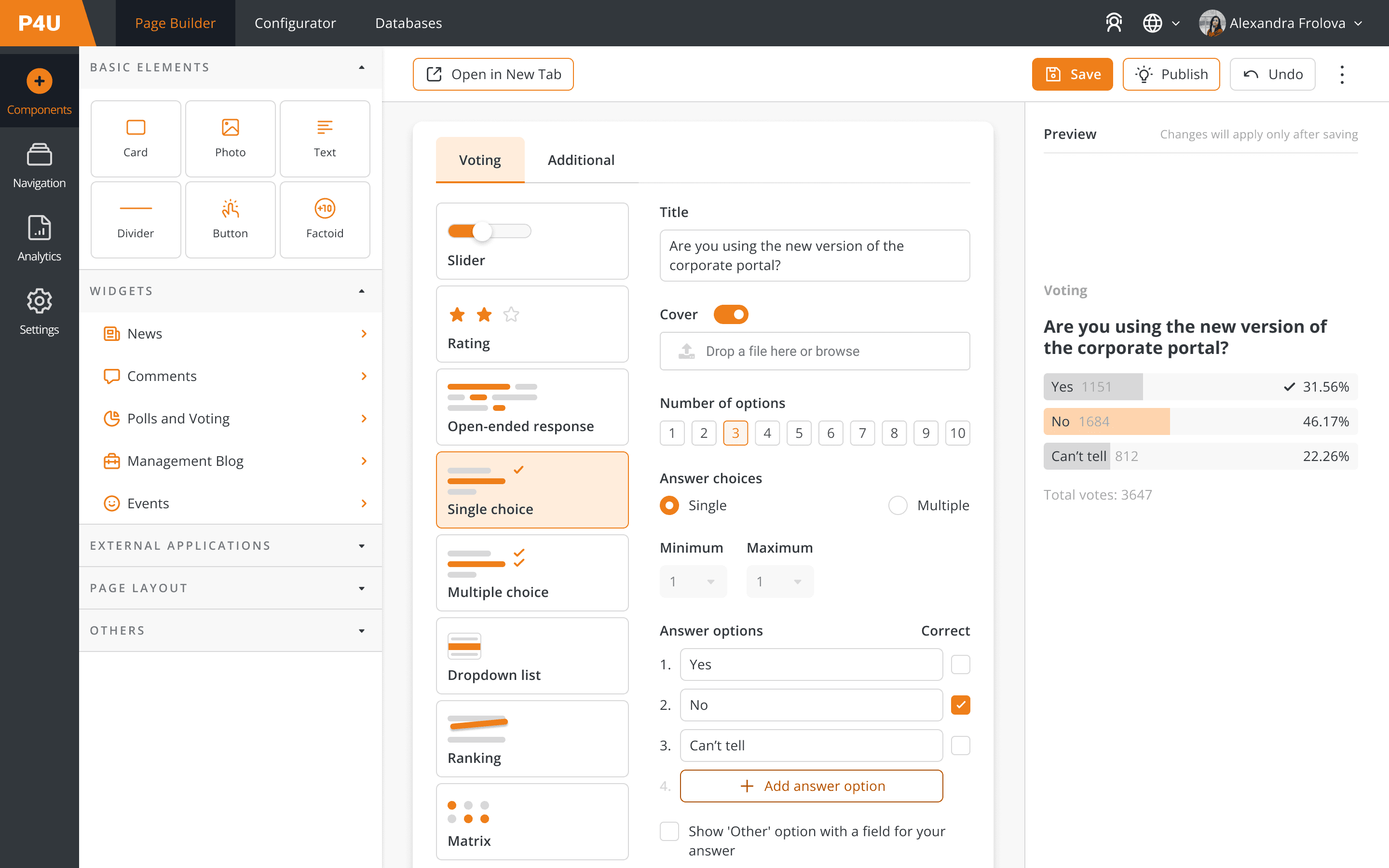Turn off the Cover toggle
This screenshot has height=868, width=1389.
click(730, 314)
